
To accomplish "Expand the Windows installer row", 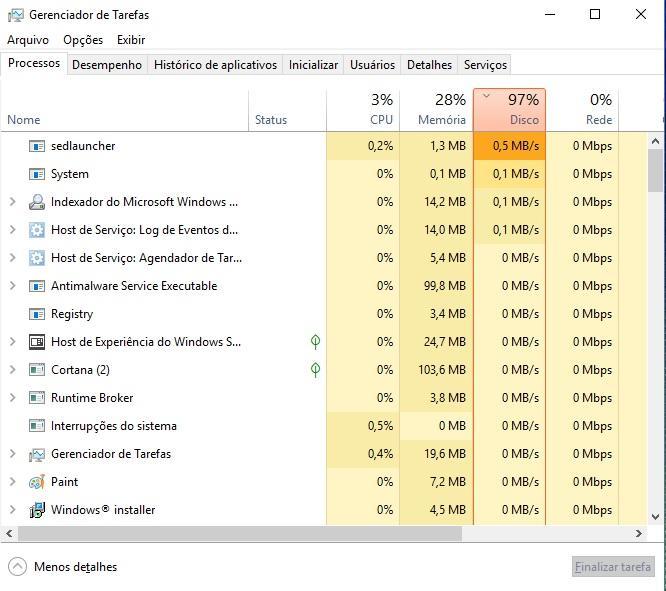I will 12,510.
